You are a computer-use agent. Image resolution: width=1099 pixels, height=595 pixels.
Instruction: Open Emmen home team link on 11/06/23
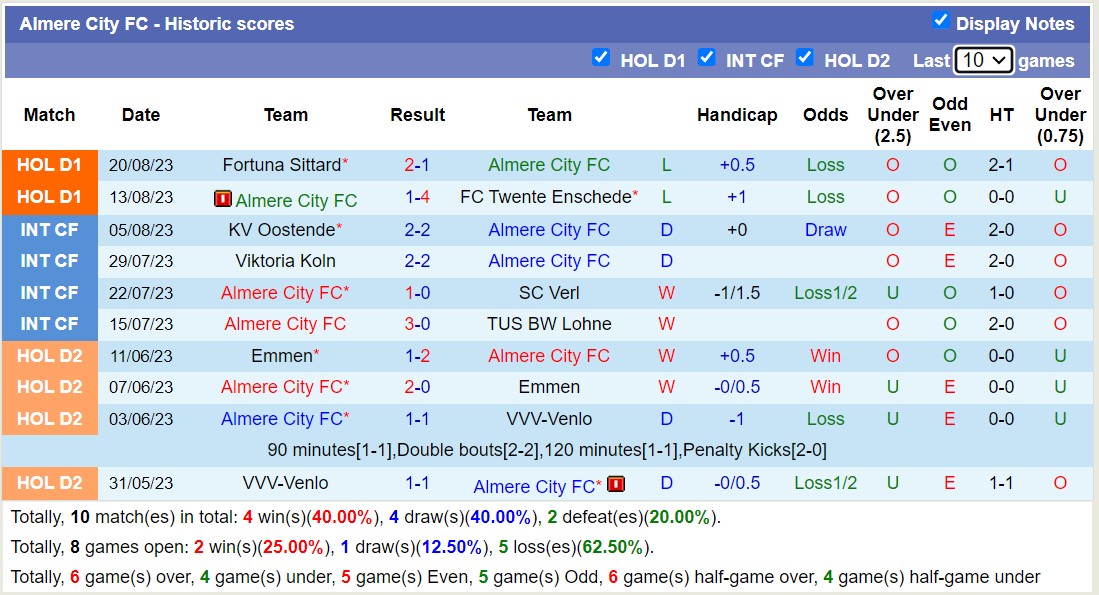click(281, 355)
